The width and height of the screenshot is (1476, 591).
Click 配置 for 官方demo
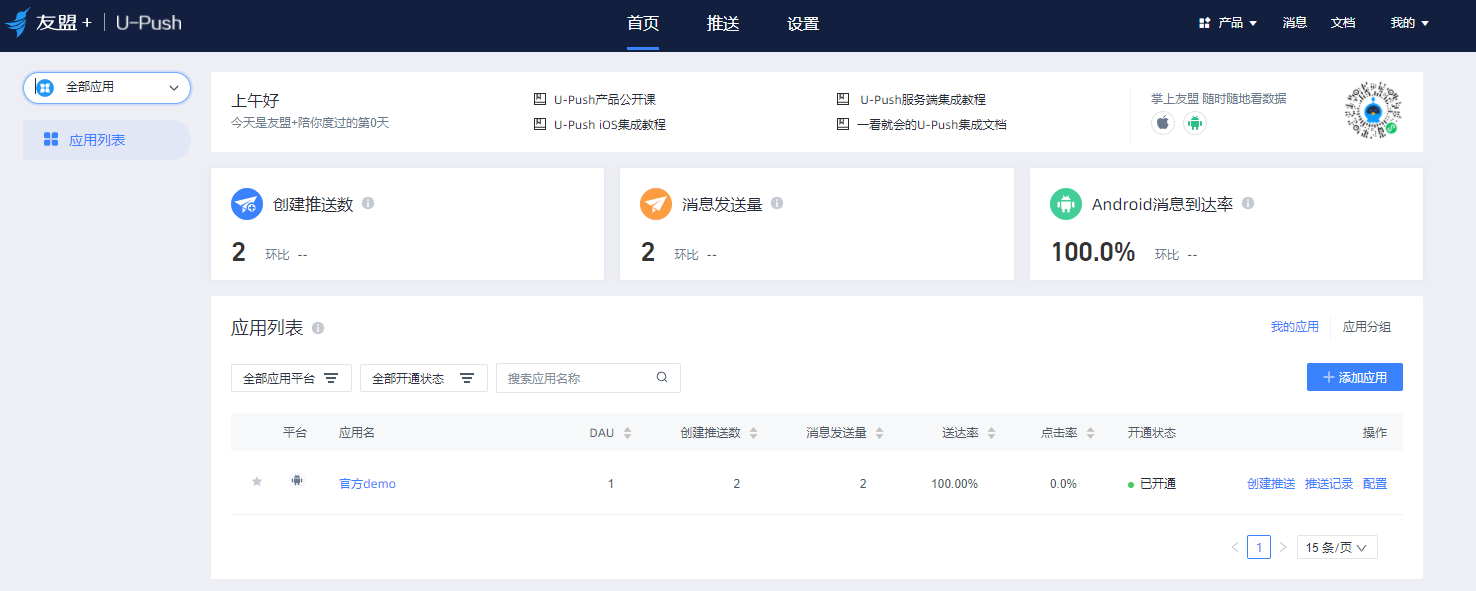coord(1375,484)
